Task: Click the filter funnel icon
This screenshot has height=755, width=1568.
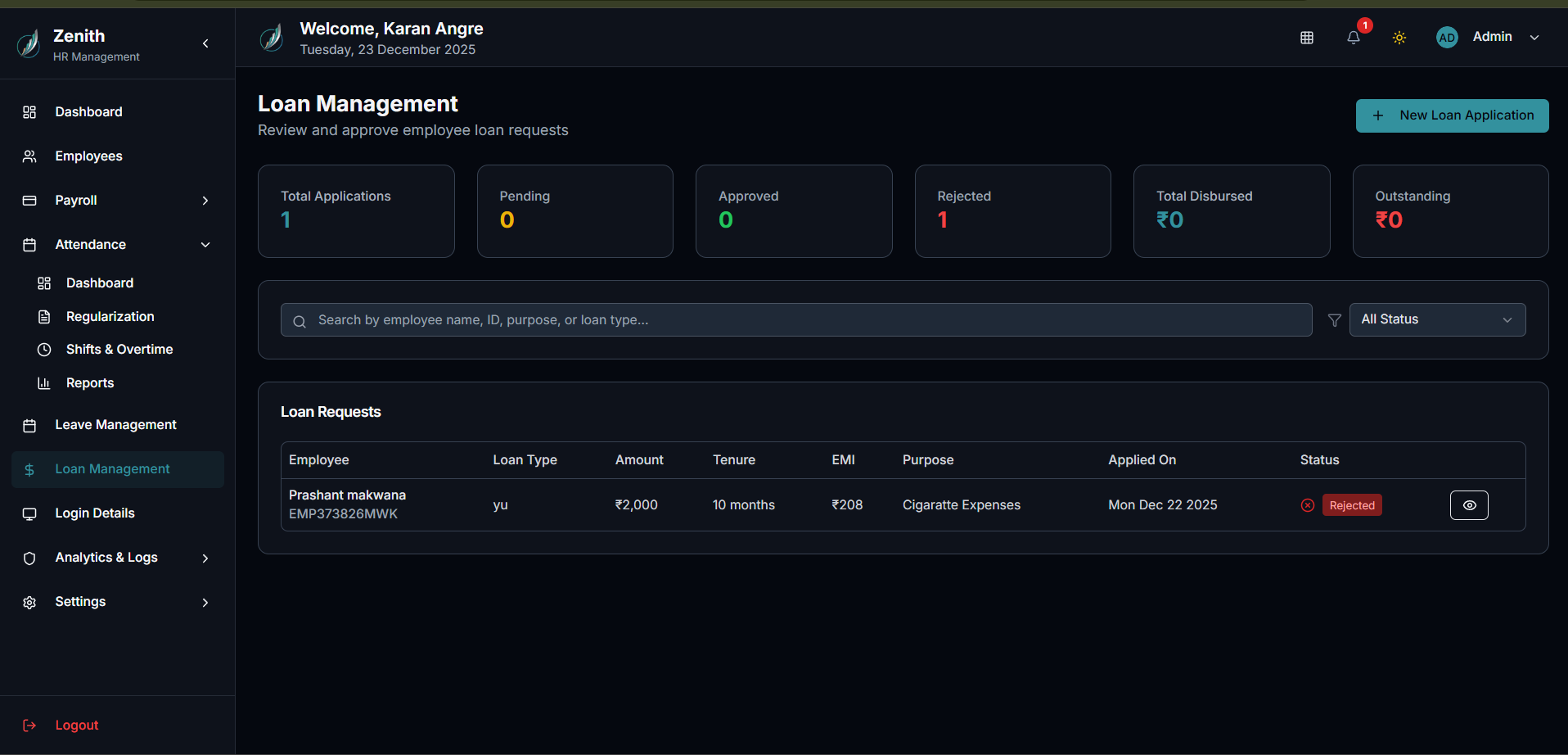Action: pyautogui.click(x=1334, y=320)
